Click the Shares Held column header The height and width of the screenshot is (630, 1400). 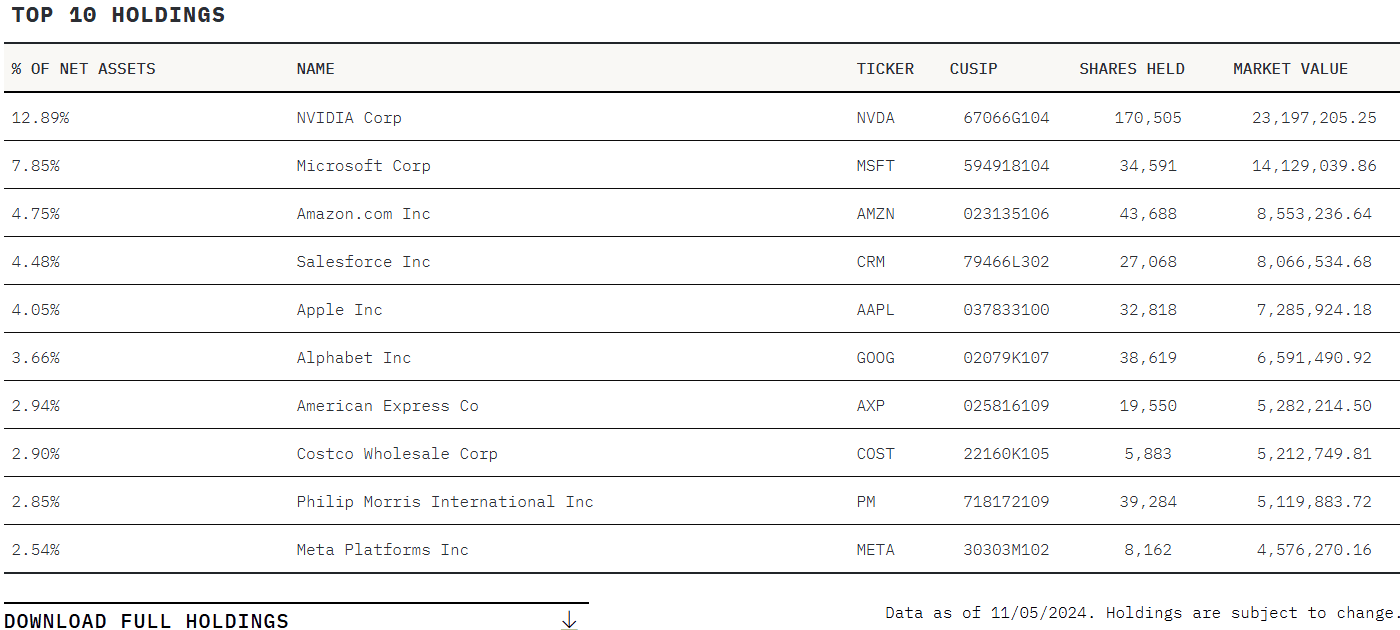click(1131, 69)
